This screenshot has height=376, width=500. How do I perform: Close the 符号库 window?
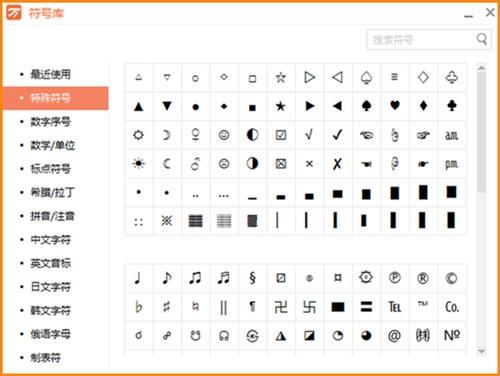click(x=490, y=13)
